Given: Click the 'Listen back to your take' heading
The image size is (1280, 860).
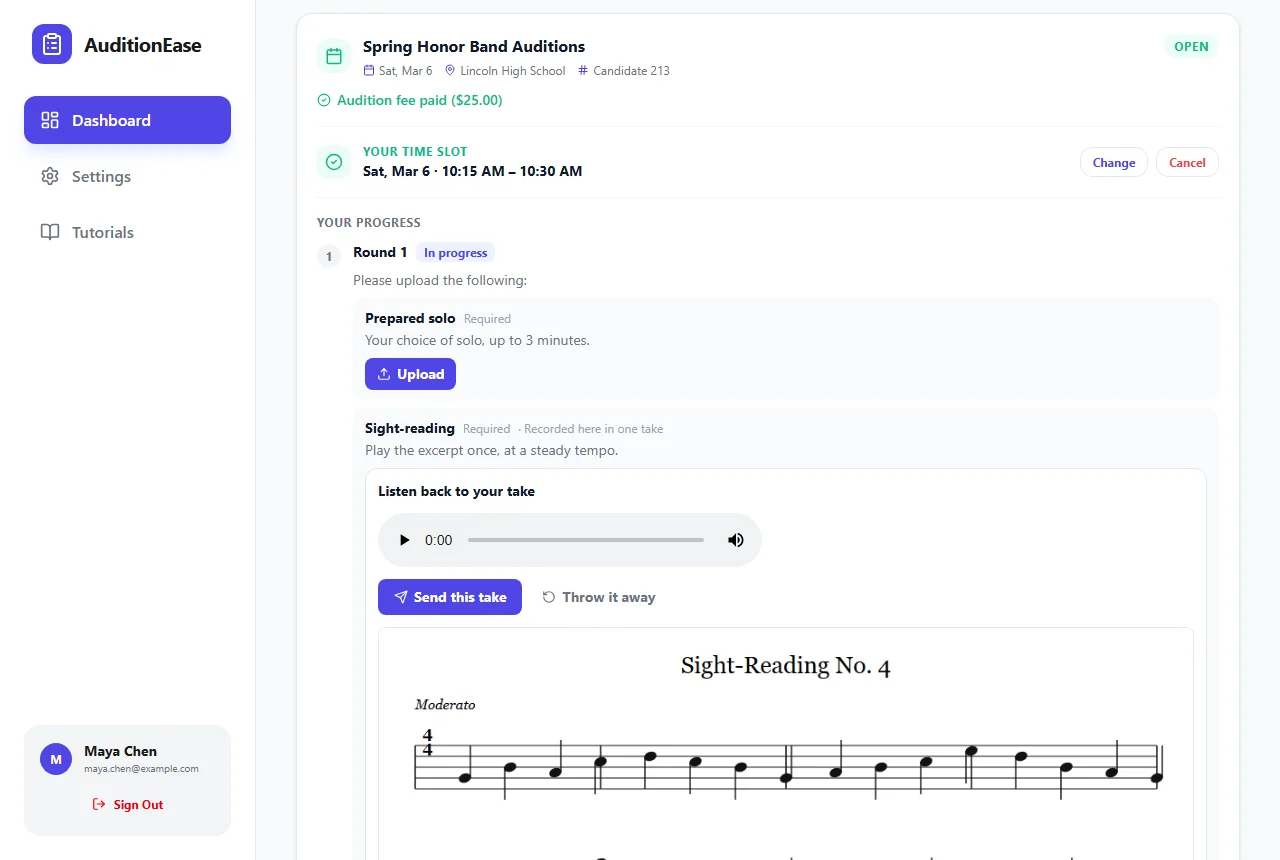Looking at the screenshot, I should (456, 491).
